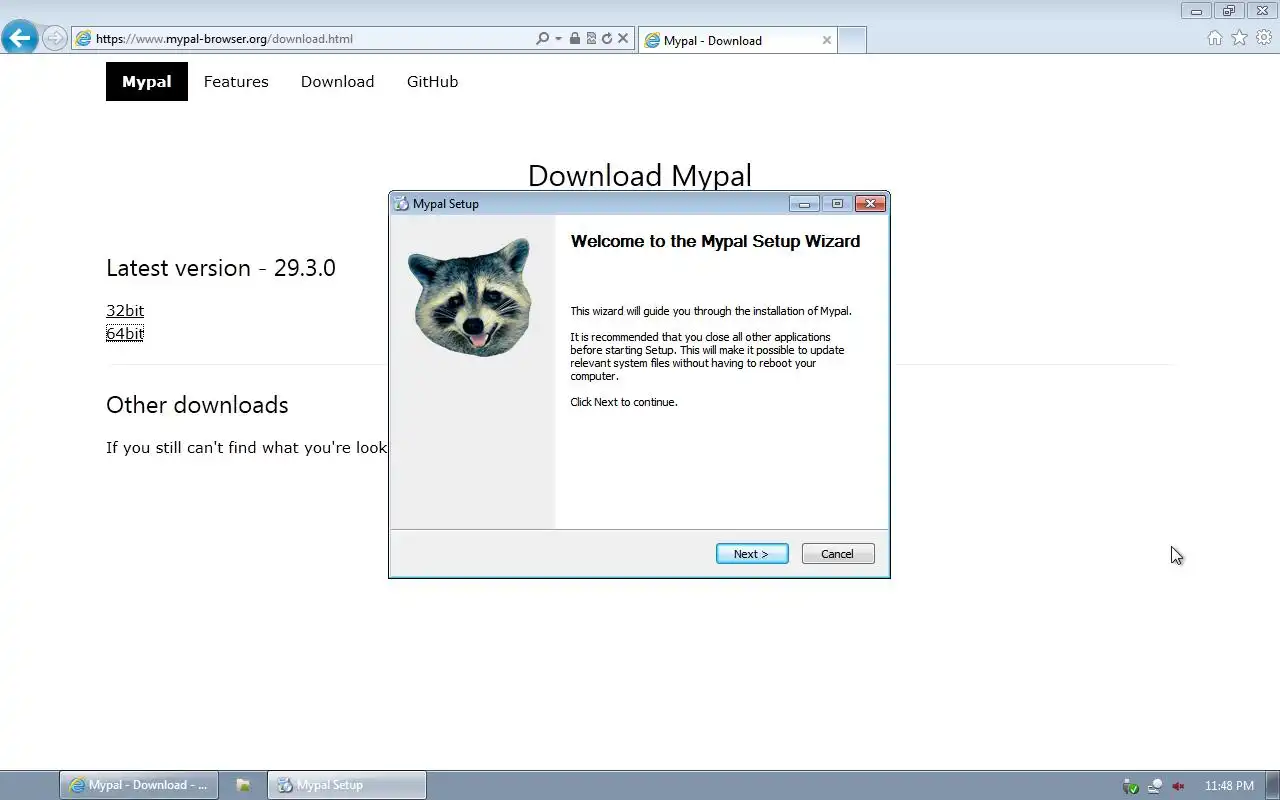Open a new blank browser tab
1280x800 pixels.
coord(851,40)
